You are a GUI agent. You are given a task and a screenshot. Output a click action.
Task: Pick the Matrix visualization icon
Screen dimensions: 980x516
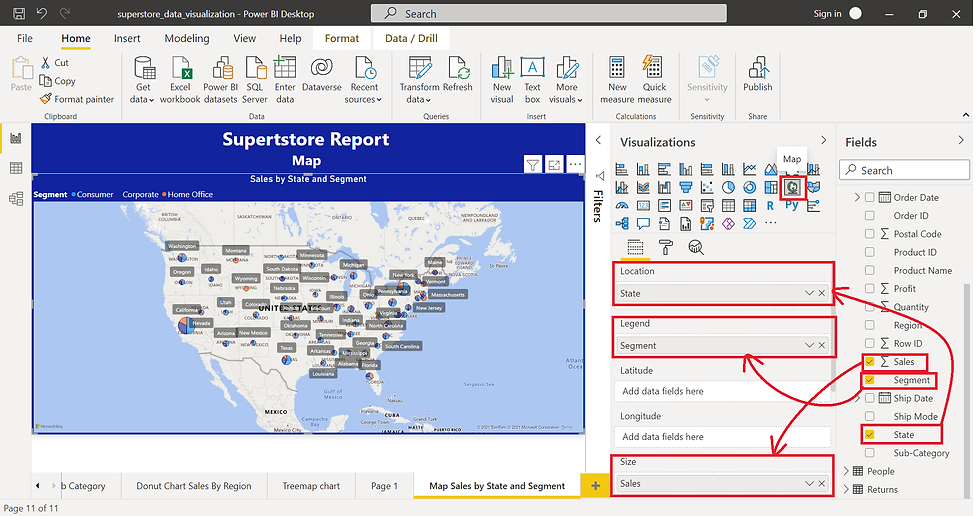click(x=749, y=206)
